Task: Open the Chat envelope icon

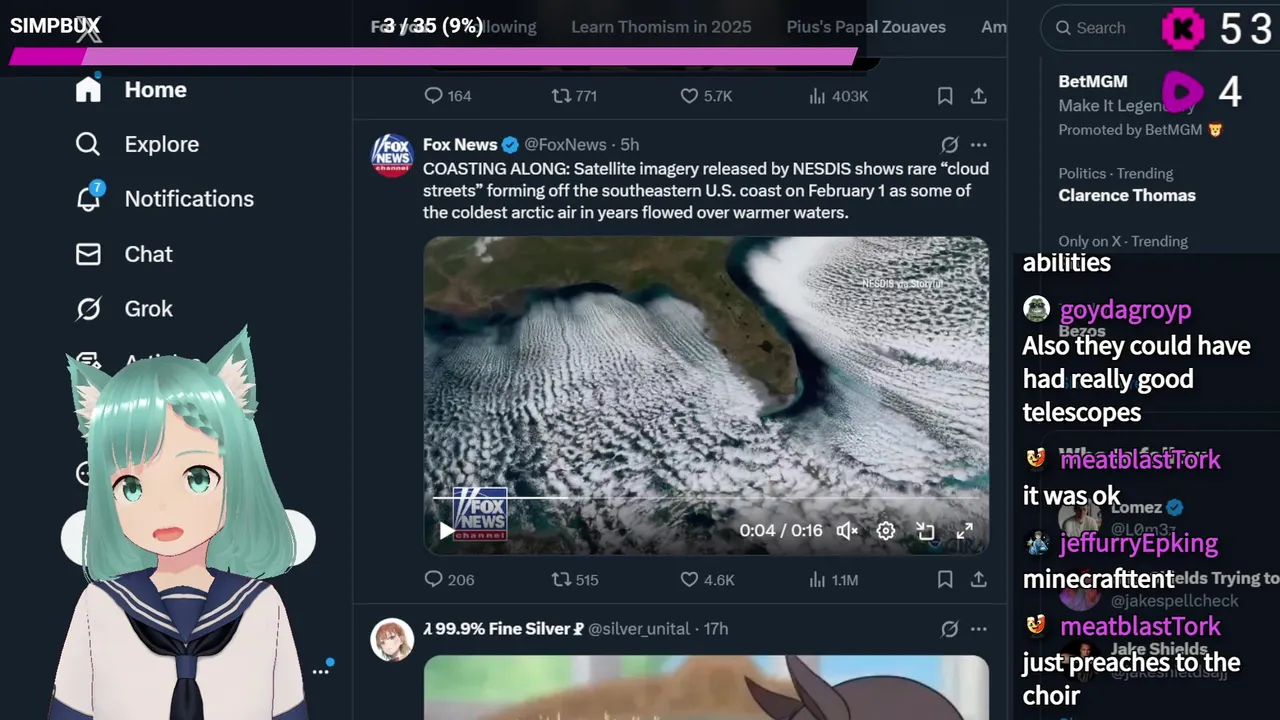Action: tap(89, 254)
